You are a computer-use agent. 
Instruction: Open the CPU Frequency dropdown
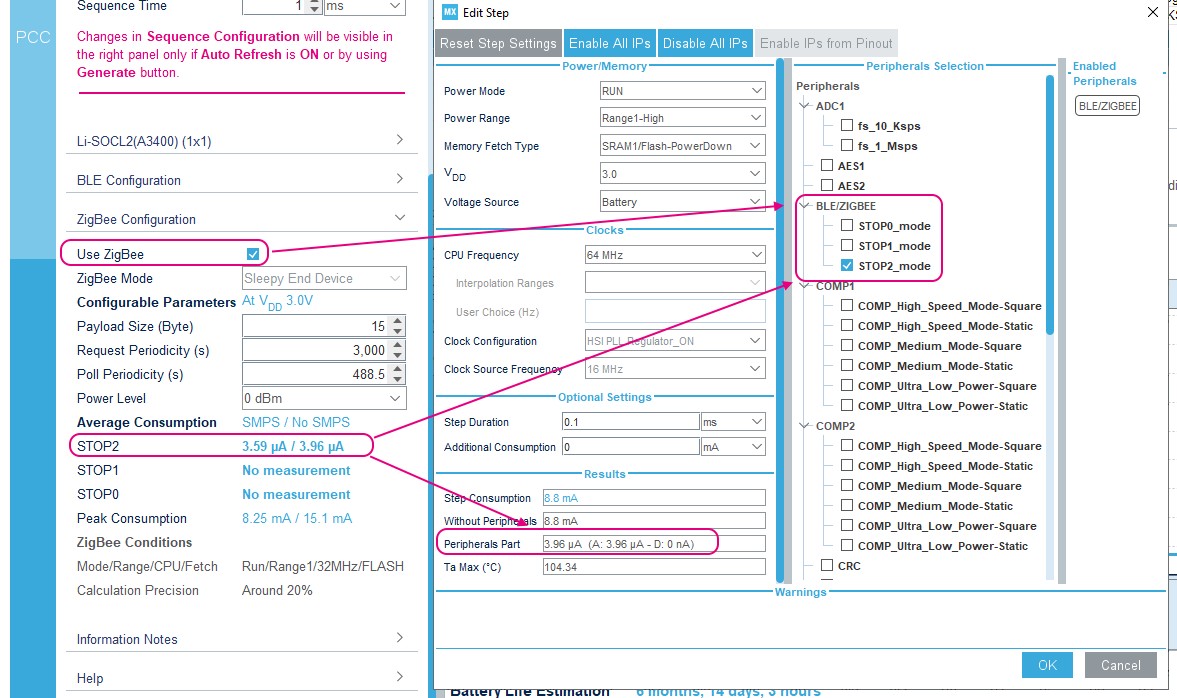point(675,255)
